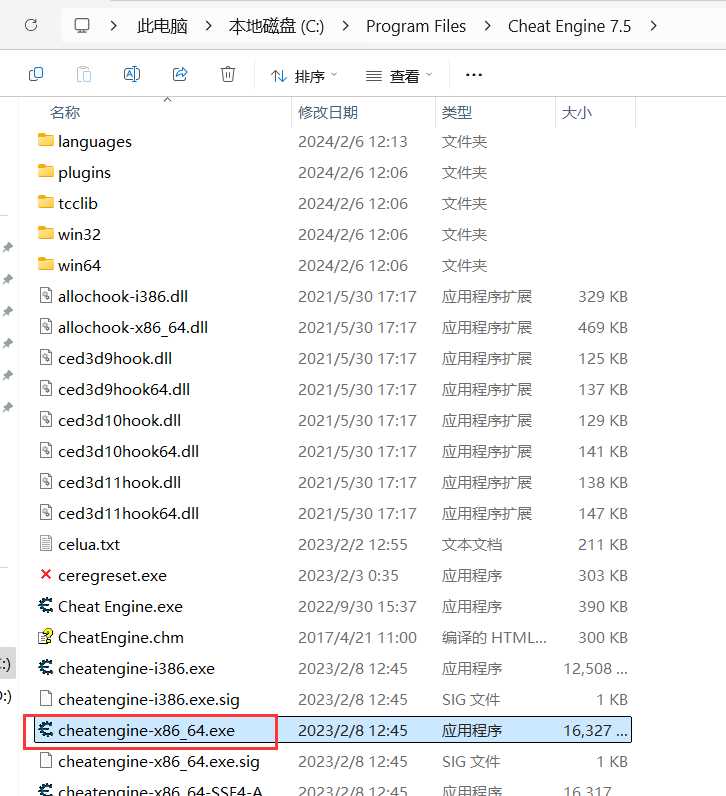
Task: Navigate to 本地磁盘 (C:) breadcrumb
Action: (x=276, y=26)
